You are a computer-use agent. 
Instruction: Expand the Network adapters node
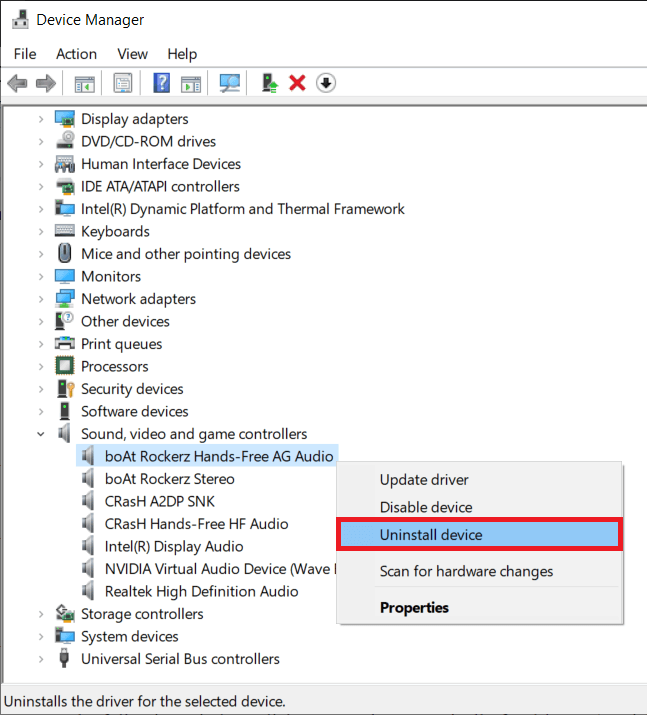(41, 299)
